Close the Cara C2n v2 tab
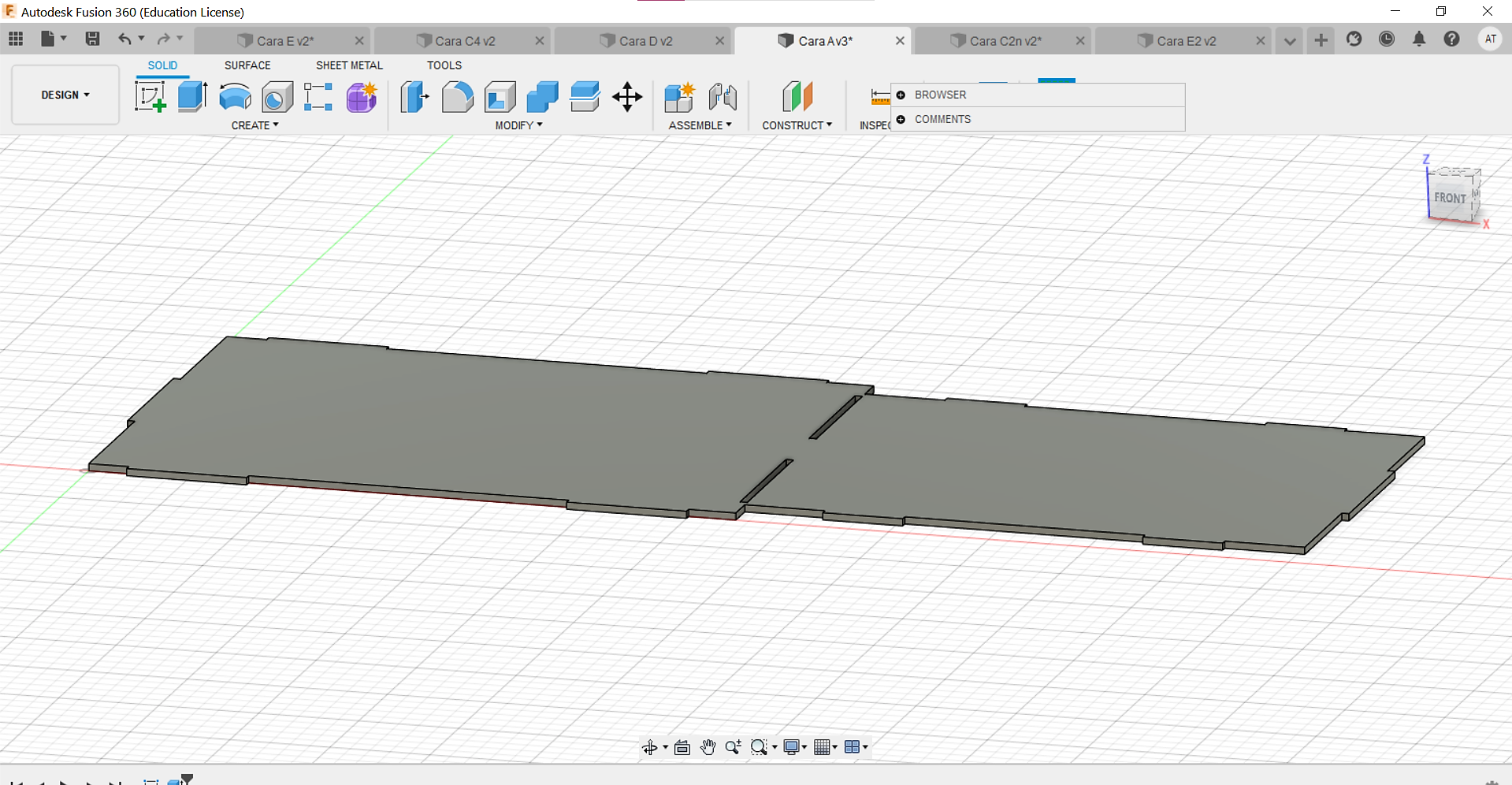Screen dimensions: 1512x785 point(1080,41)
